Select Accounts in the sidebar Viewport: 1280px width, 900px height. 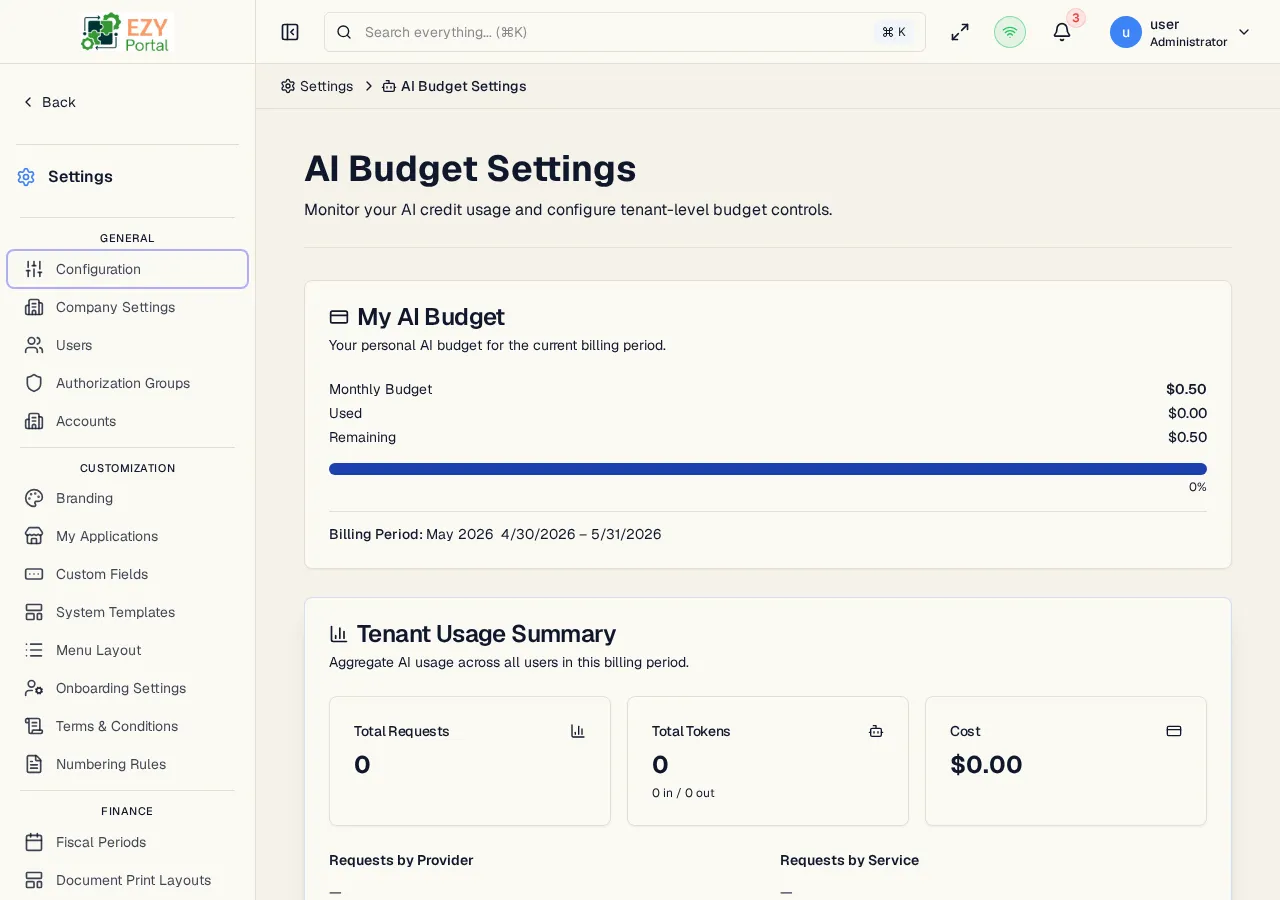click(127, 421)
